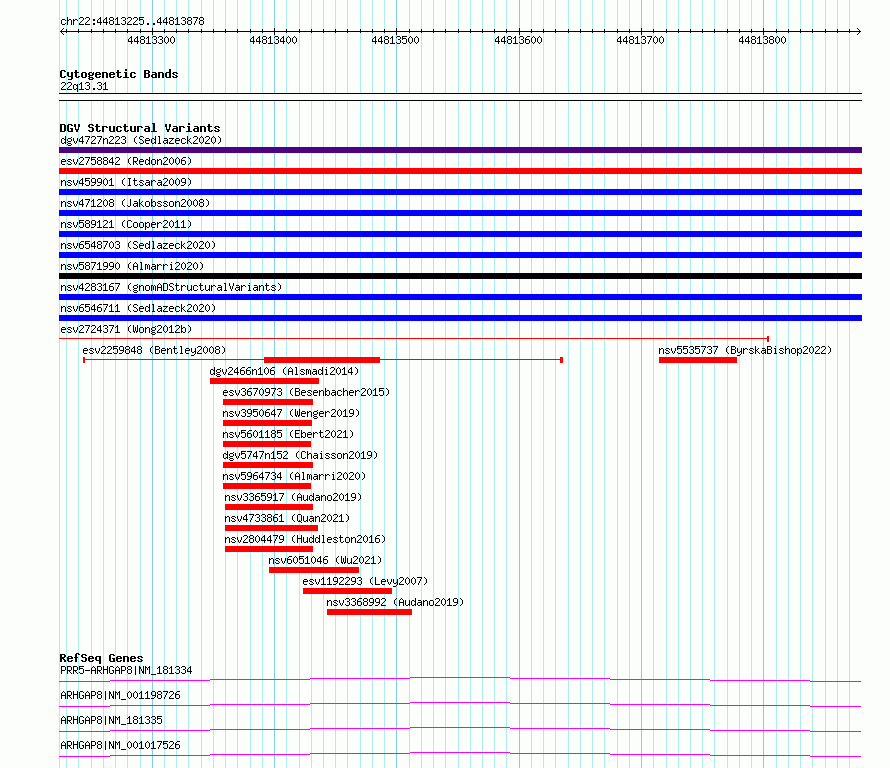
Task: Open esv2758842 (Redon2006) variant label
Action: pos(126,161)
